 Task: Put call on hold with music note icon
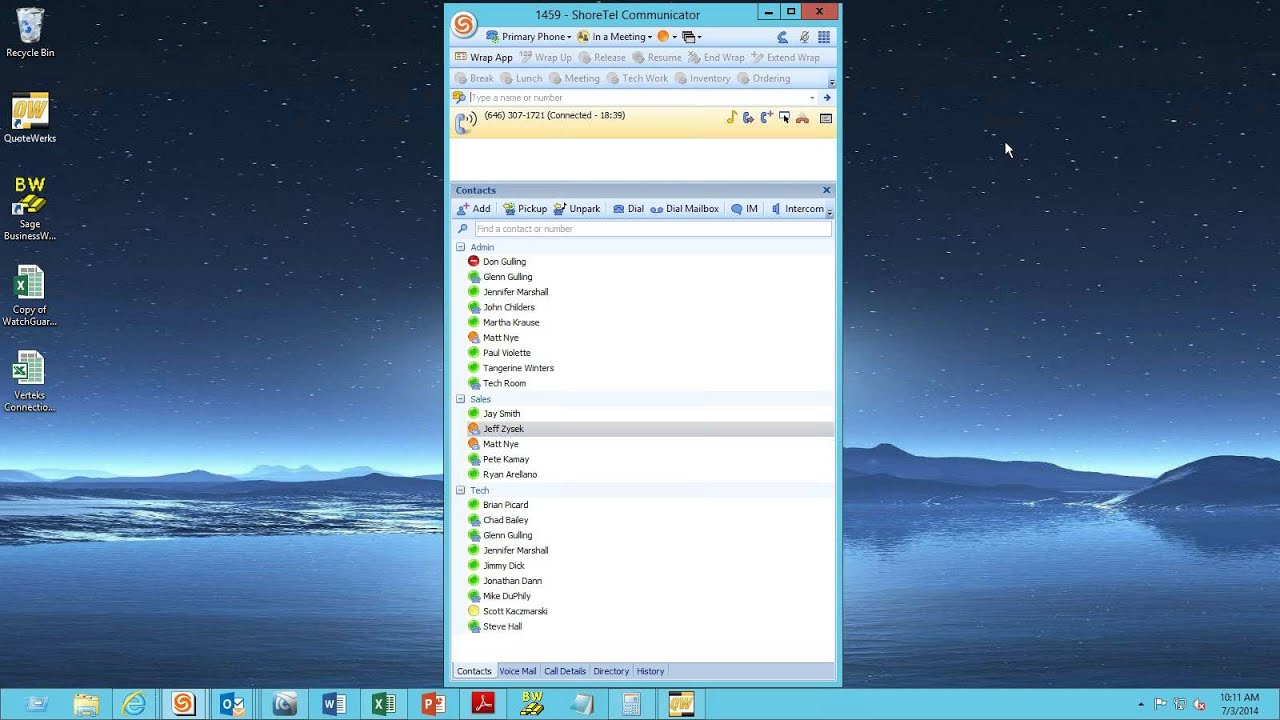pyautogui.click(x=731, y=118)
